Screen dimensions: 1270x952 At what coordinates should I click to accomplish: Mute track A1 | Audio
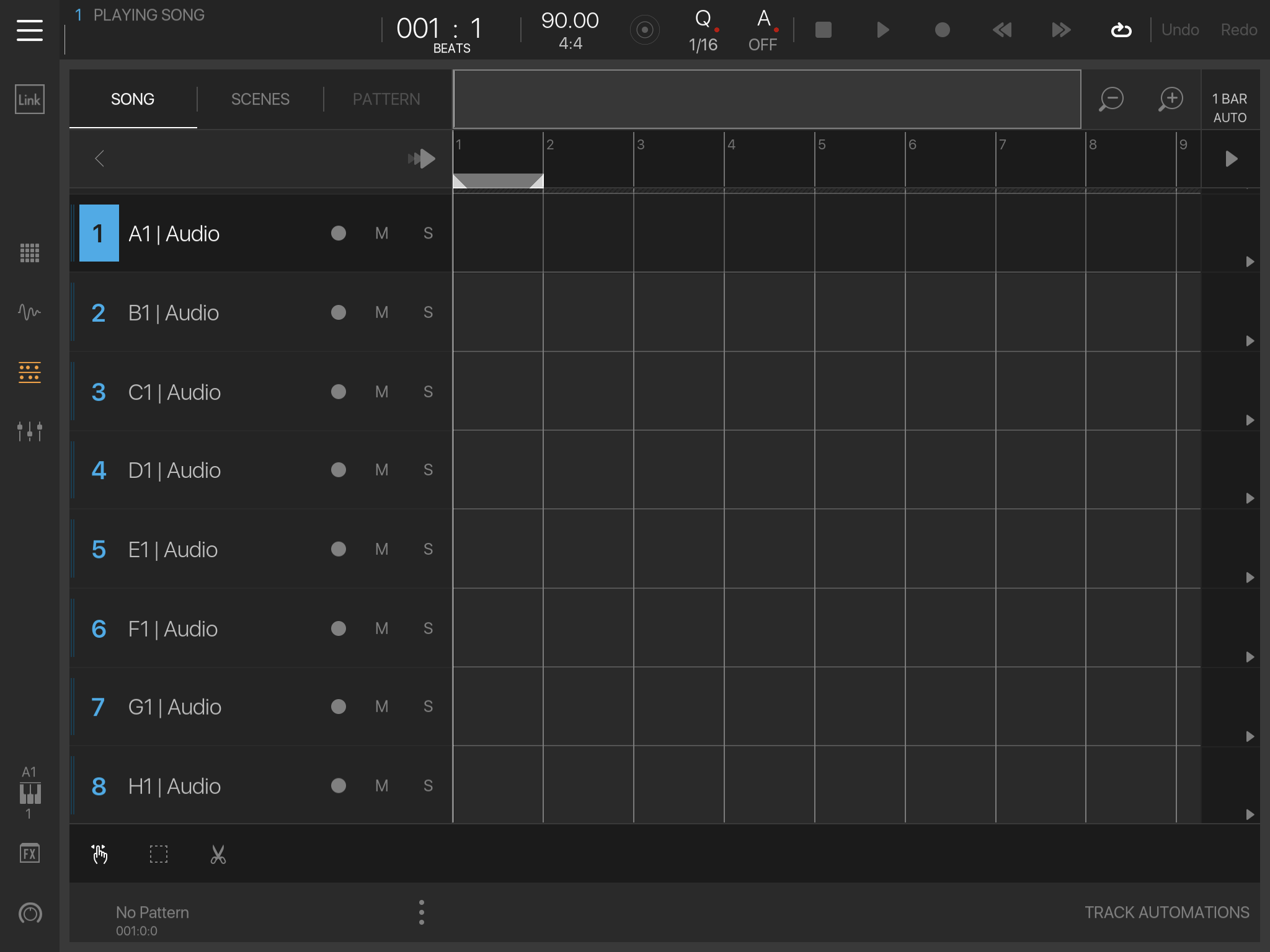[x=382, y=233]
